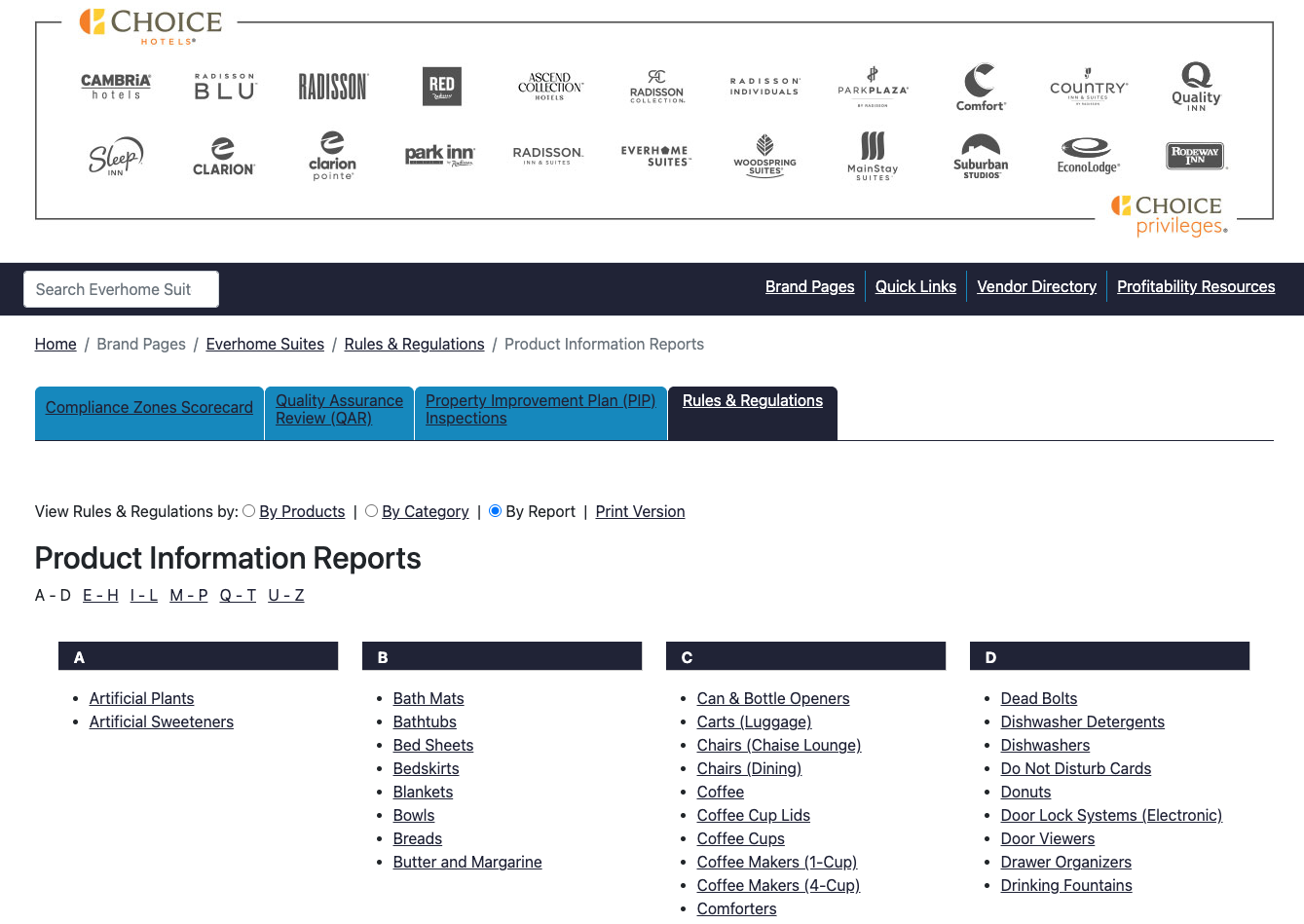
Task: Open the Dead Bolts report
Action: pyautogui.click(x=1039, y=698)
